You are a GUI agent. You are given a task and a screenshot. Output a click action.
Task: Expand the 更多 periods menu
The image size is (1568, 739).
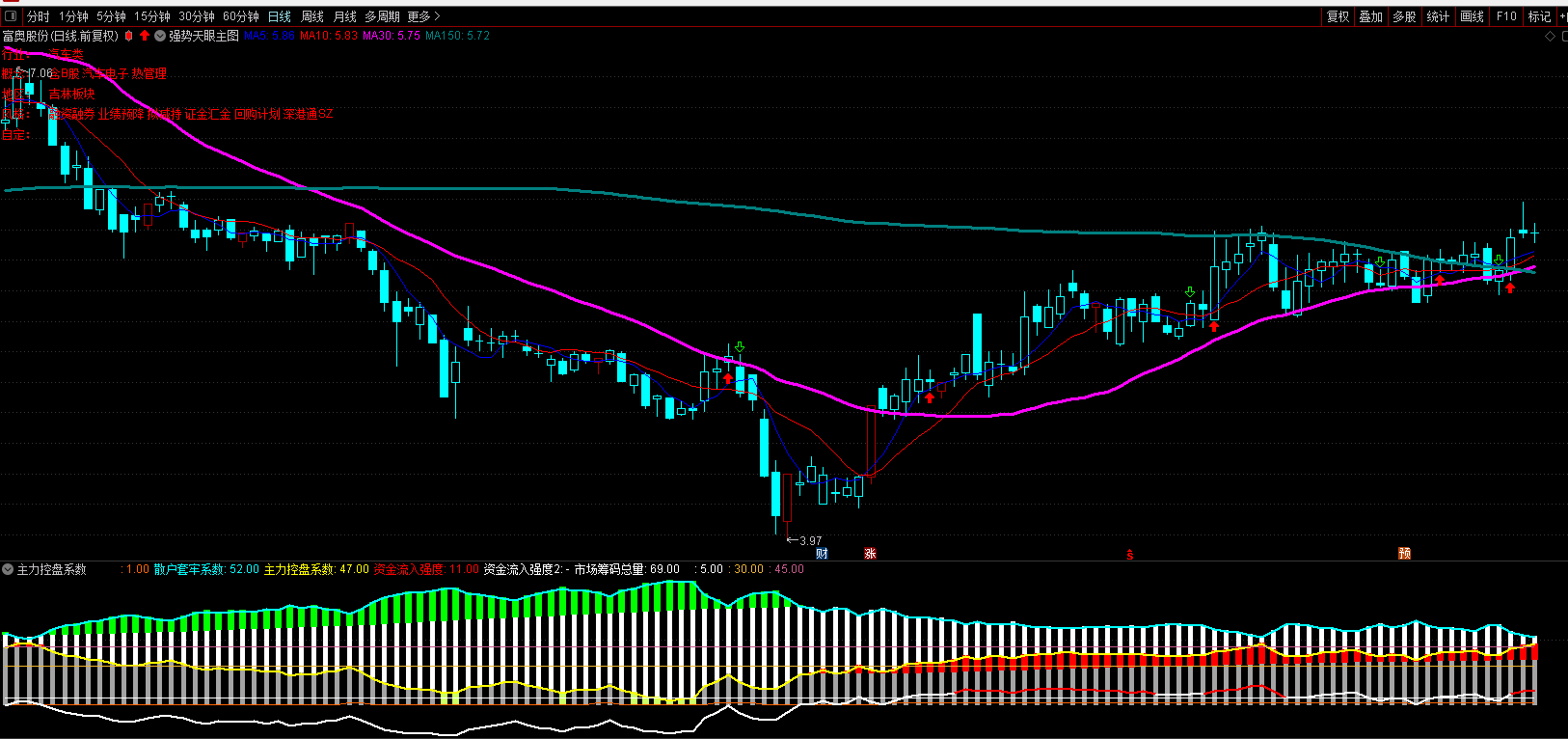(x=423, y=16)
